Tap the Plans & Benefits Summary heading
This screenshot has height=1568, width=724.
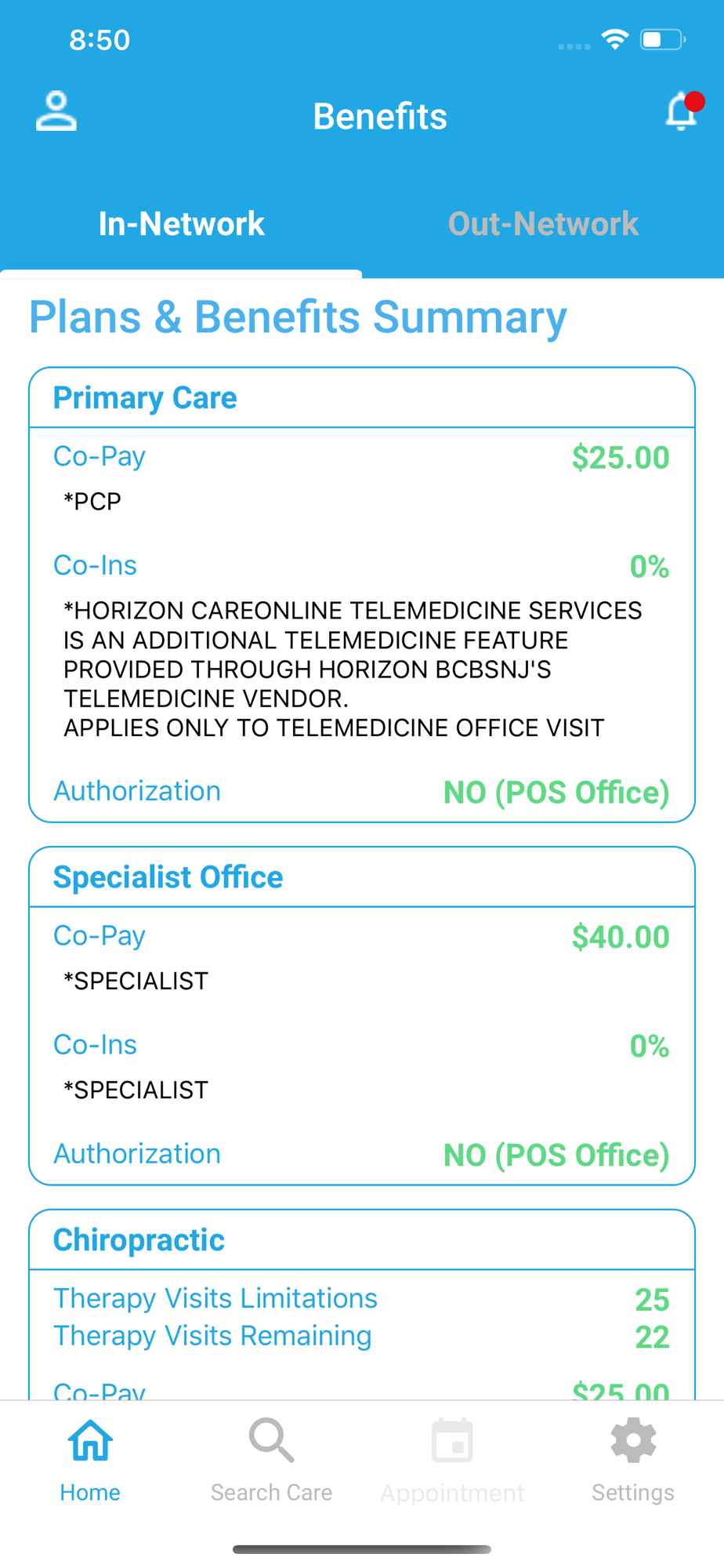pos(298,318)
